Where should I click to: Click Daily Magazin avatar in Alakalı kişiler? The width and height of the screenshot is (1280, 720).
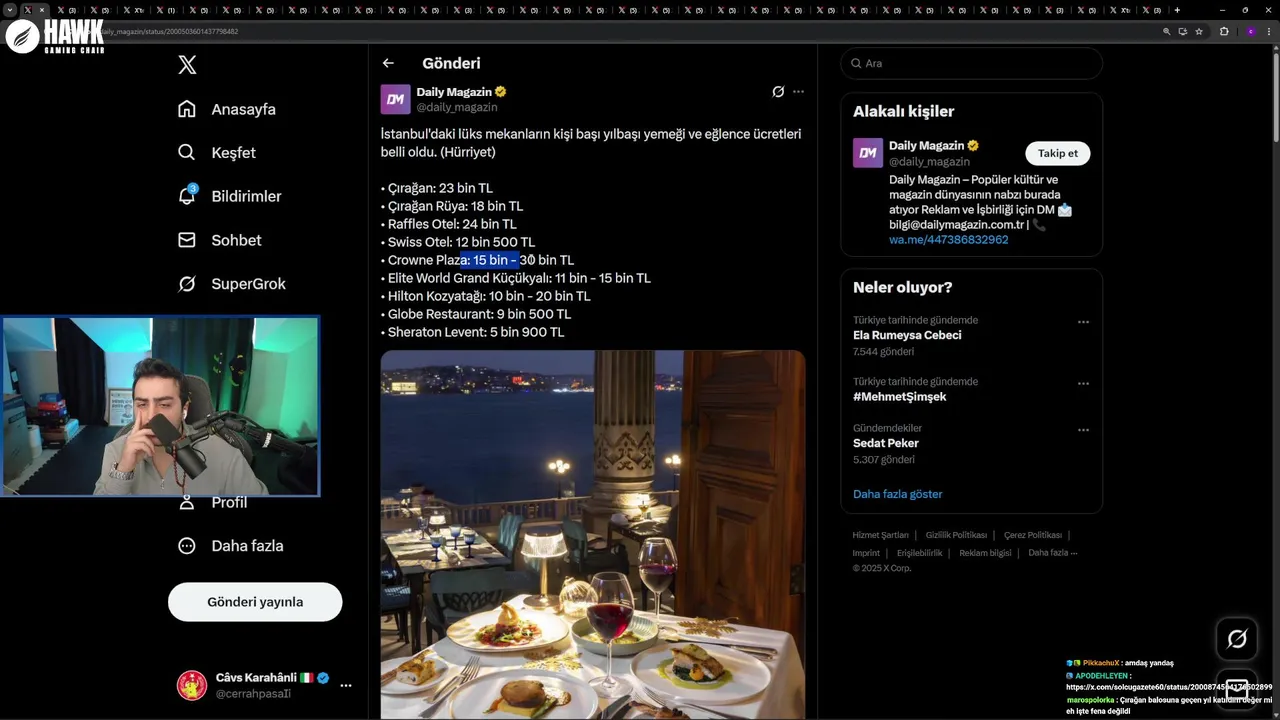(867, 153)
